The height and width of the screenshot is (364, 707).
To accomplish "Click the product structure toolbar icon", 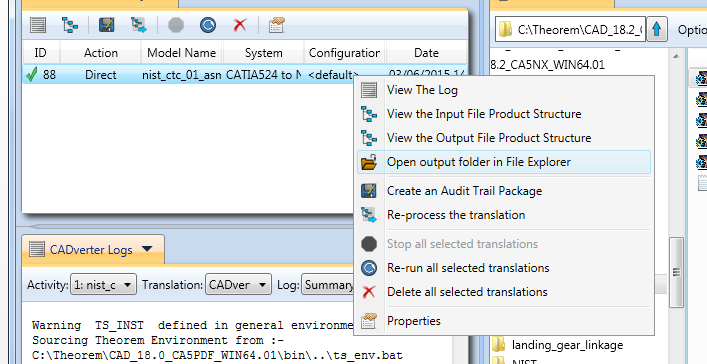I will pyautogui.click(x=70, y=24).
